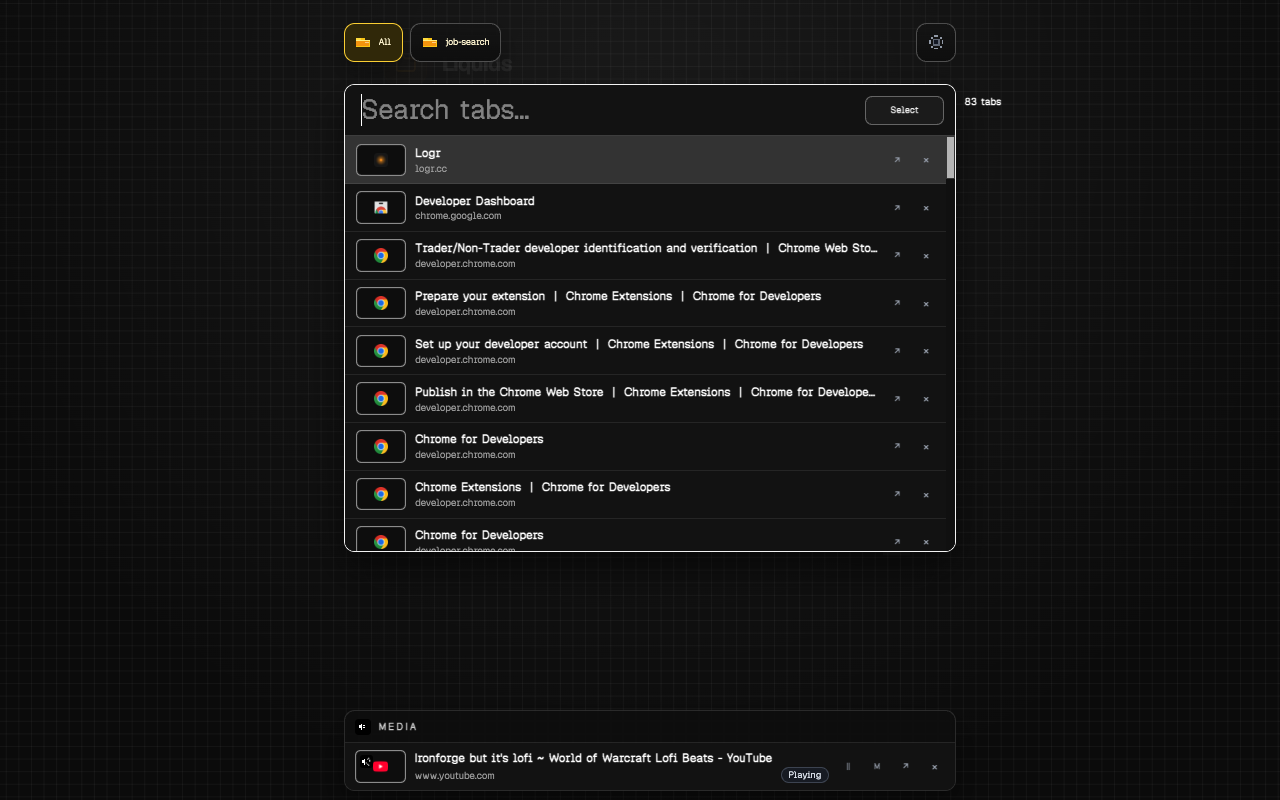This screenshot has height=800, width=1280.
Task: Open Ironforge lofi YouTube tab via its arrow
Action: pyautogui.click(x=906, y=766)
